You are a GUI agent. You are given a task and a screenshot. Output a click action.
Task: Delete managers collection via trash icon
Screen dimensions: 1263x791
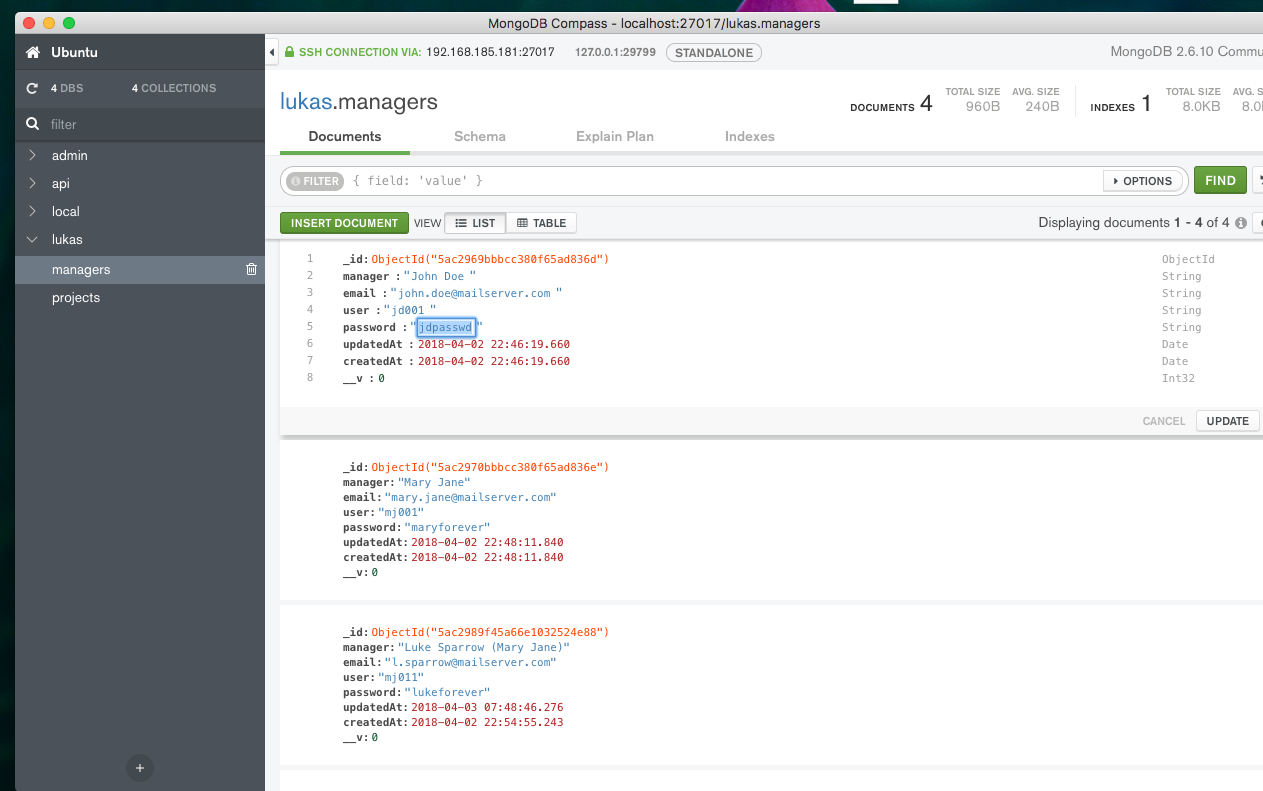[x=251, y=269]
